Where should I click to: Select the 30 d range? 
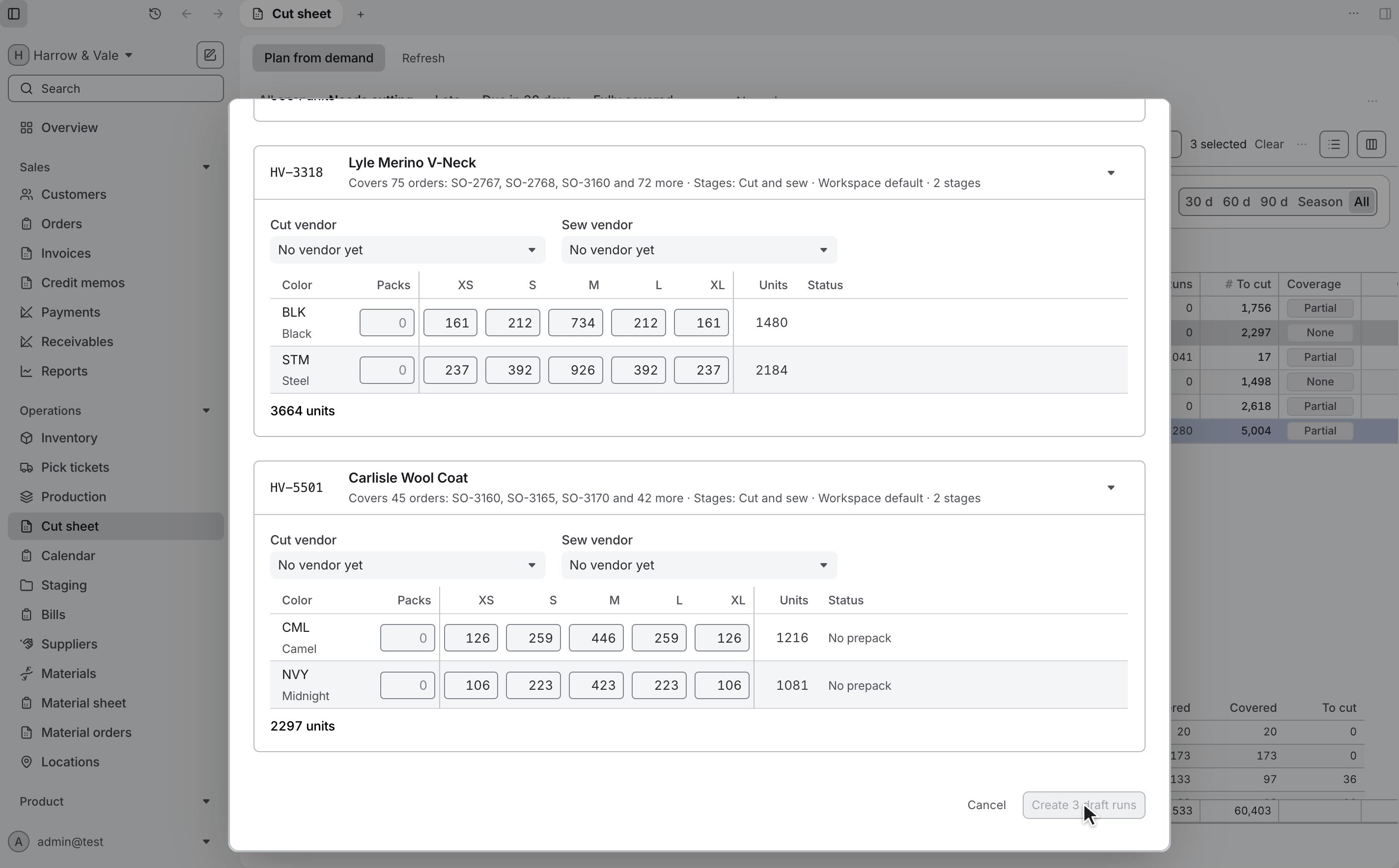pos(1199,202)
